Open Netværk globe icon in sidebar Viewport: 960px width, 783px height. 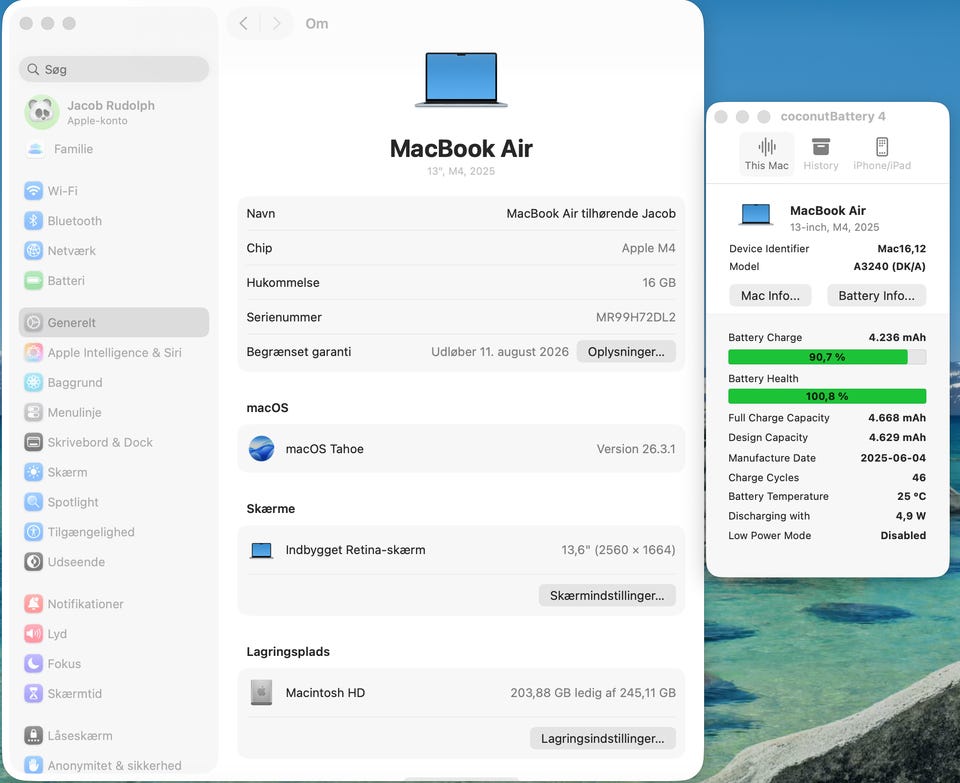[x=33, y=250]
